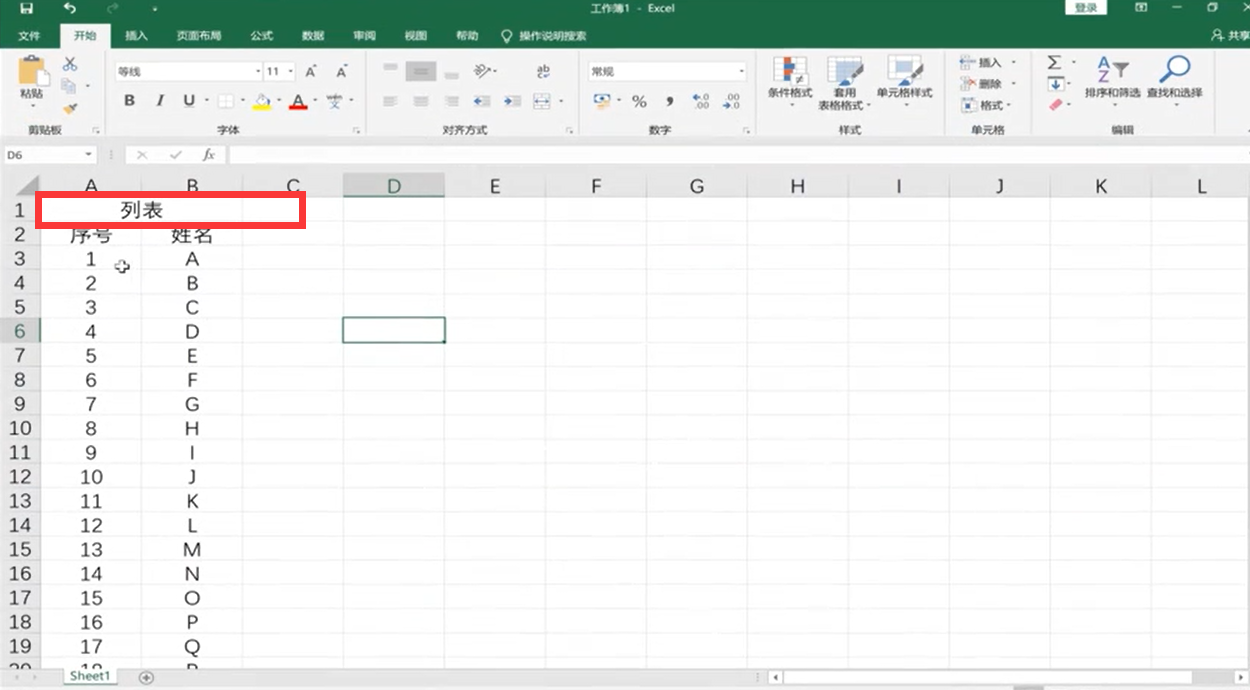Switch to the Formulas (公式) tab
The image size is (1250, 690).
tap(261, 36)
